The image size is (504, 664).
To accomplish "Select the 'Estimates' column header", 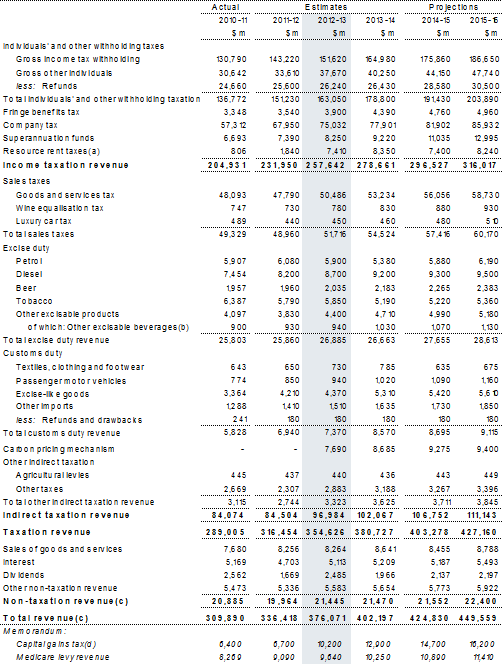I will click(x=326, y=7).
